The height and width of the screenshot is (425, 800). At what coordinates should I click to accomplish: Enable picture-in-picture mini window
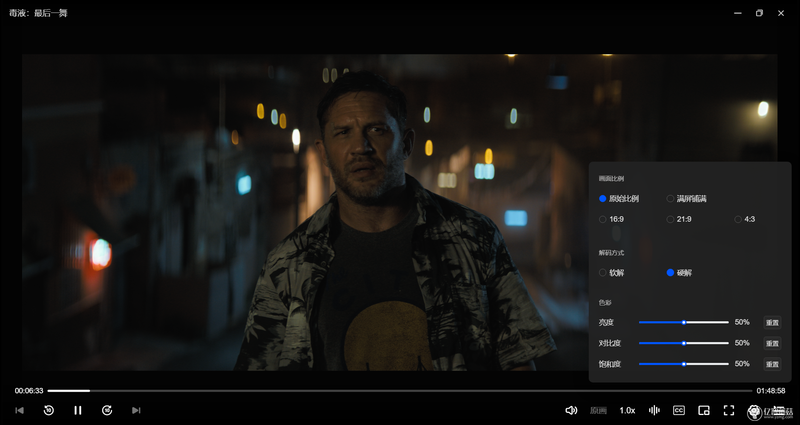(x=704, y=410)
